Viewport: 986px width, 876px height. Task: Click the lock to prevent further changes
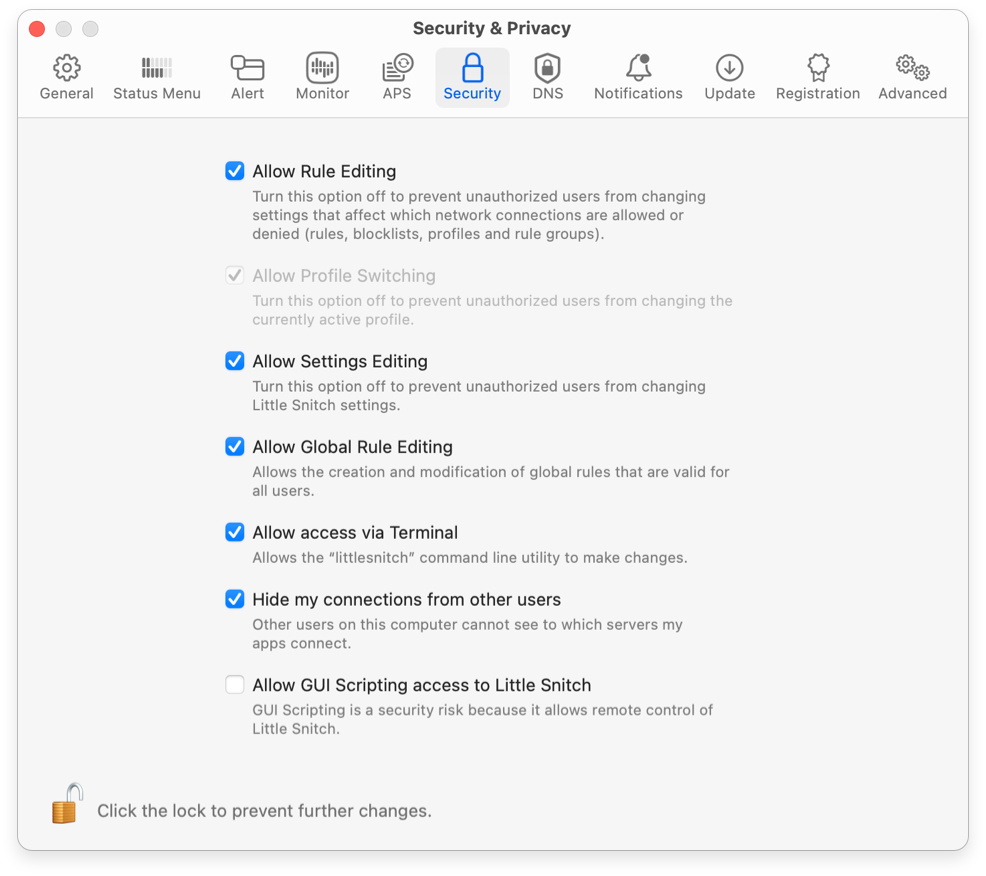tap(67, 804)
